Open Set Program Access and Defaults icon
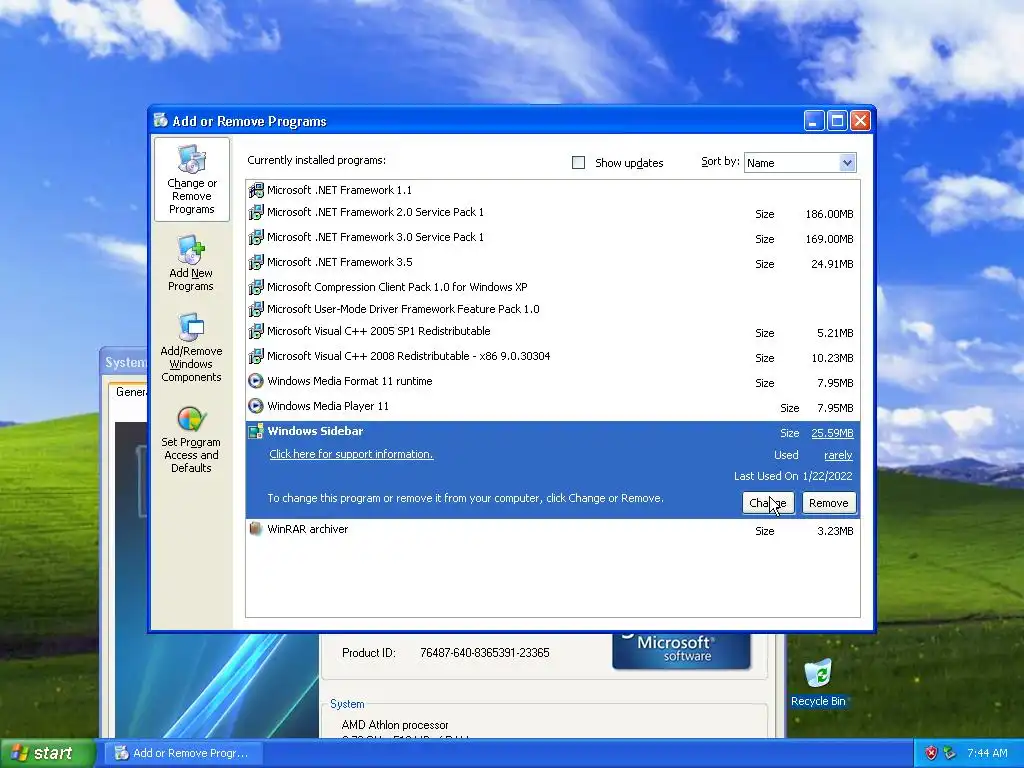The height and width of the screenshot is (768, 1024). tap(191, 440)
